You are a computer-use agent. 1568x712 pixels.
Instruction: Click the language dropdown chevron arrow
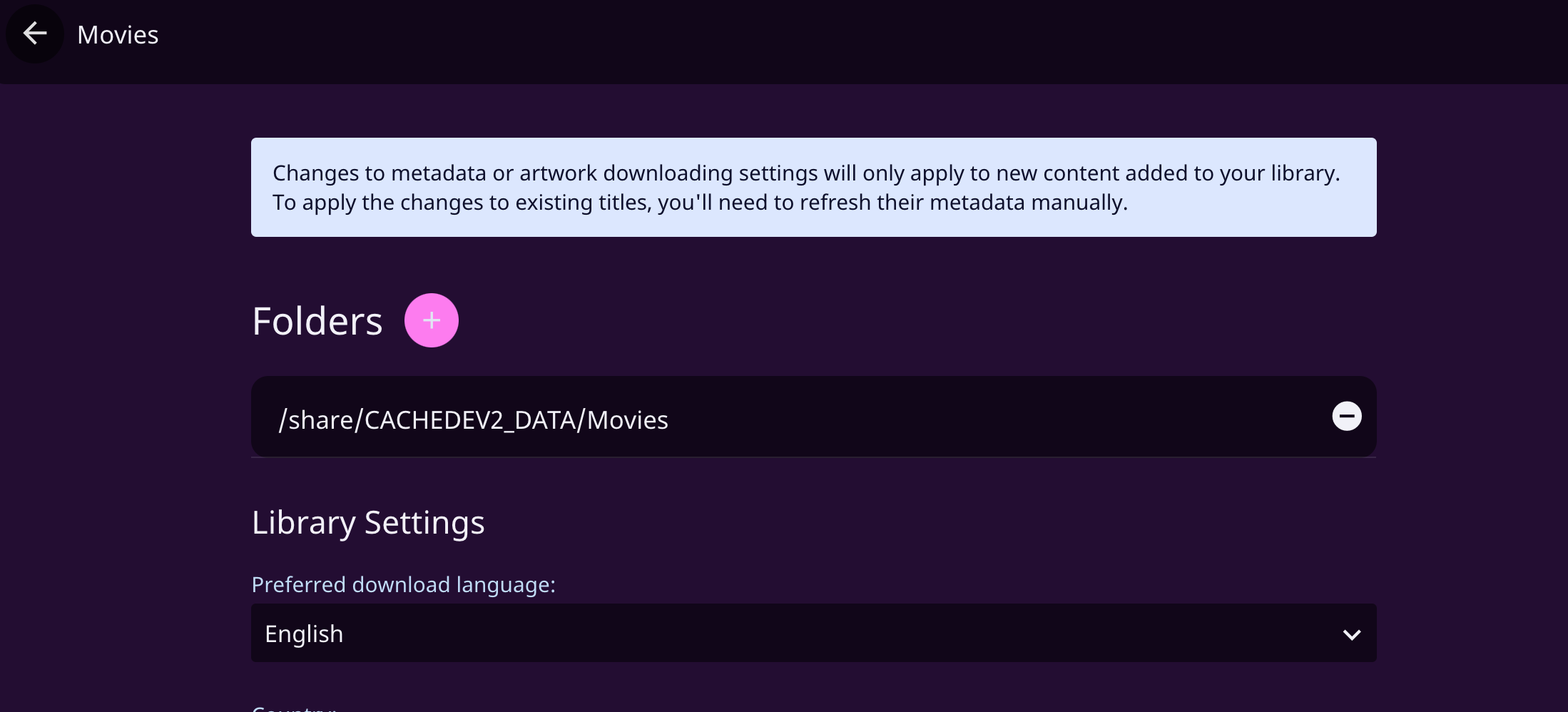point(1351,634)
